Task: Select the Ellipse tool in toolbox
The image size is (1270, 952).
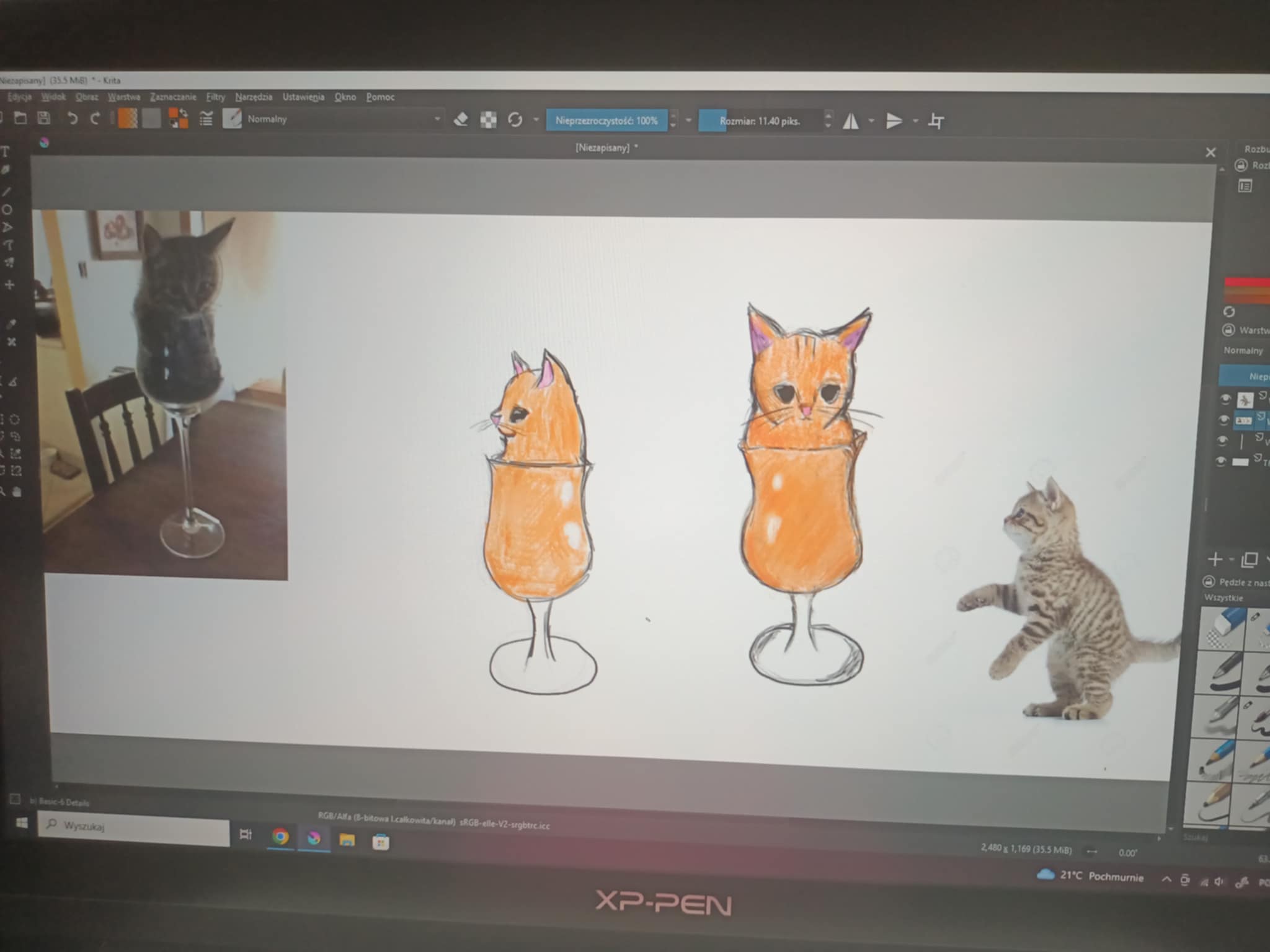Action: pos(7,209)
